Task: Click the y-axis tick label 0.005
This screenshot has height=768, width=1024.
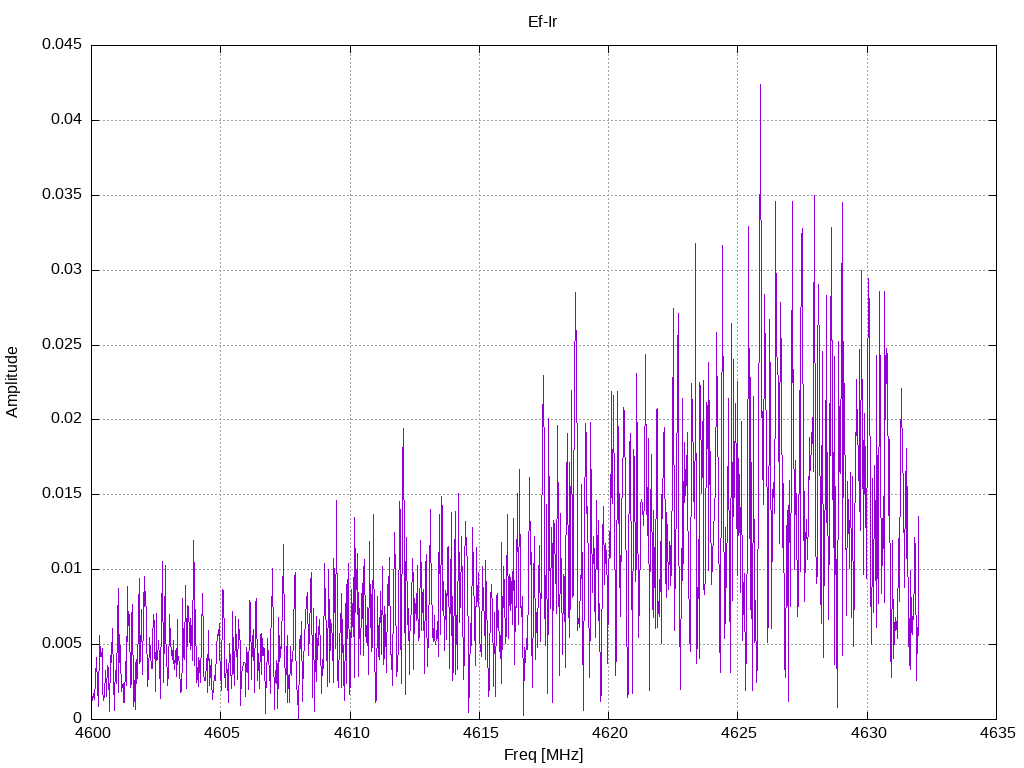Action: pyautogui.click(x=62, y=643)
